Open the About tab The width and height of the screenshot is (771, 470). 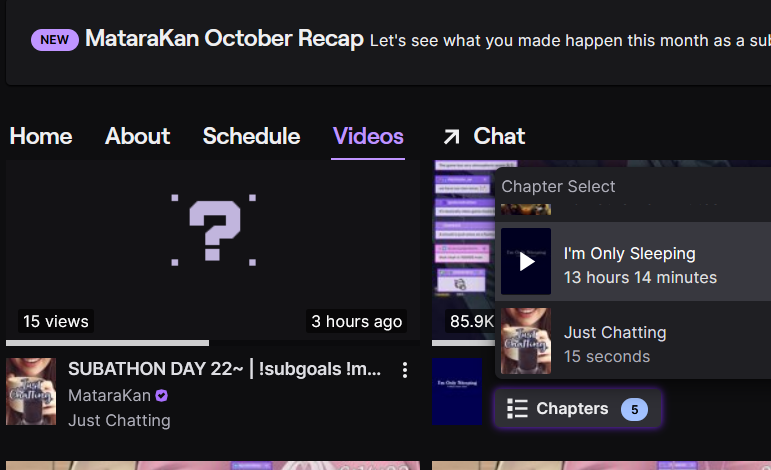[x=138, y=136]
